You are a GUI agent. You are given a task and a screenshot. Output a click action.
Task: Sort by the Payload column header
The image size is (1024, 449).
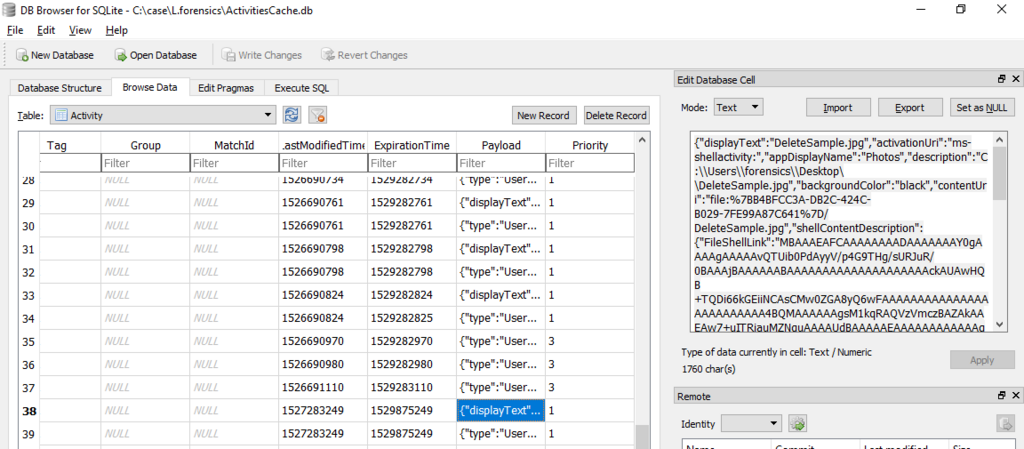500,145
